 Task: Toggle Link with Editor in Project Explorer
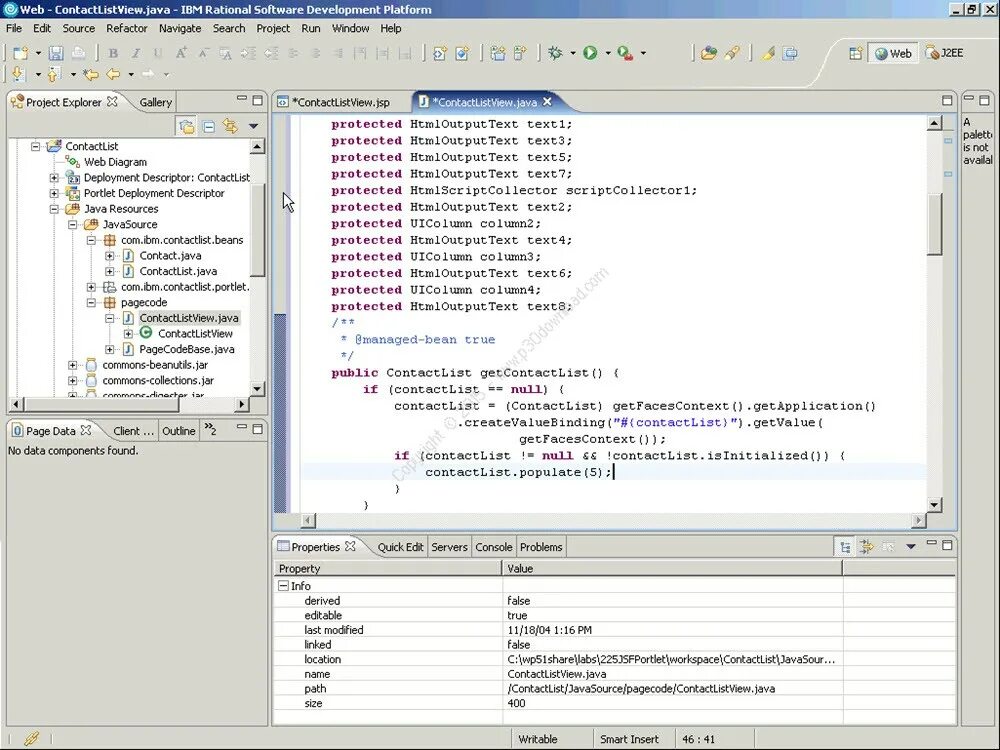230,126
